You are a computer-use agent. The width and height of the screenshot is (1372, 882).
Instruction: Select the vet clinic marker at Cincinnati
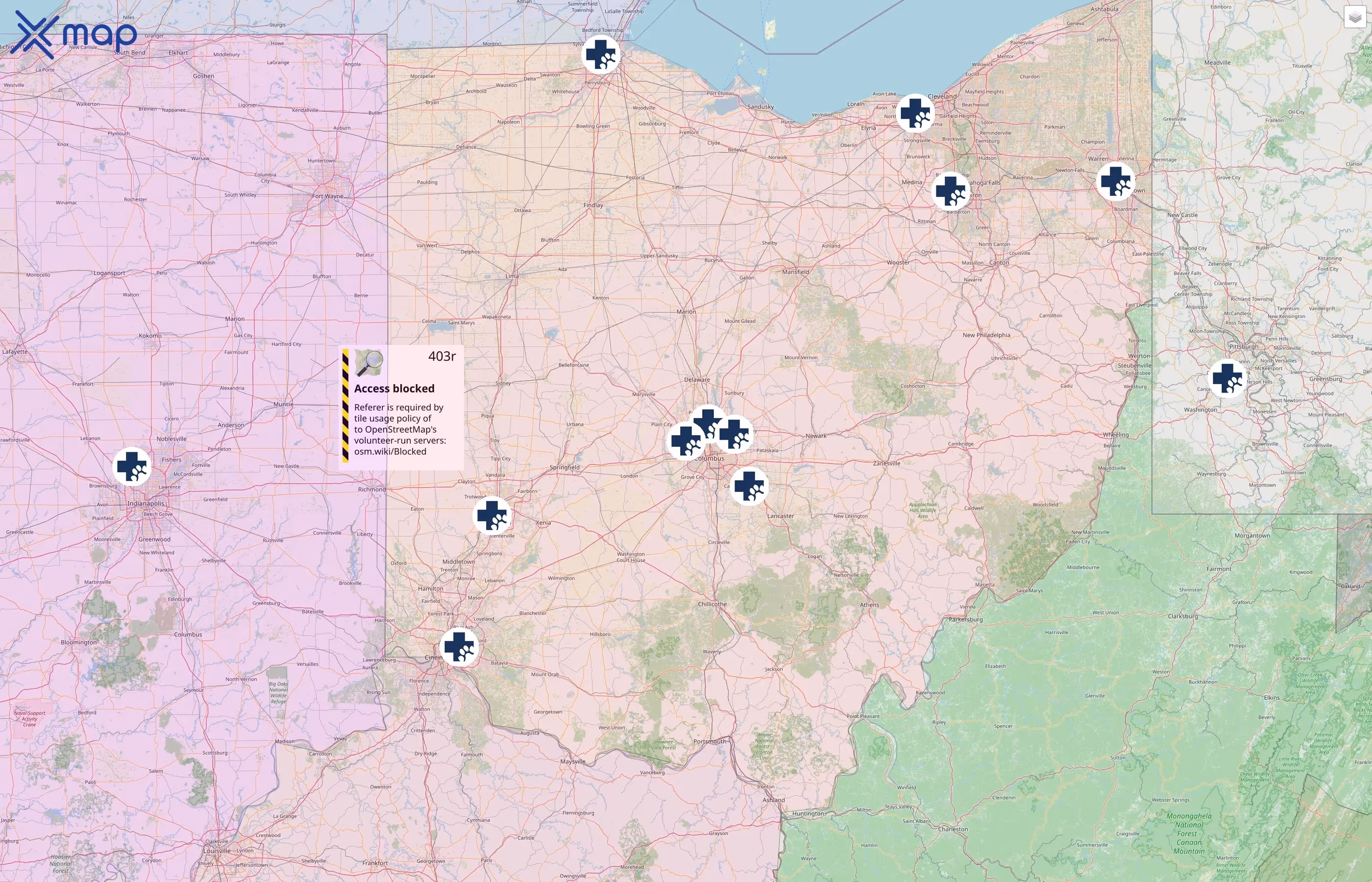[x=459, y=647]
